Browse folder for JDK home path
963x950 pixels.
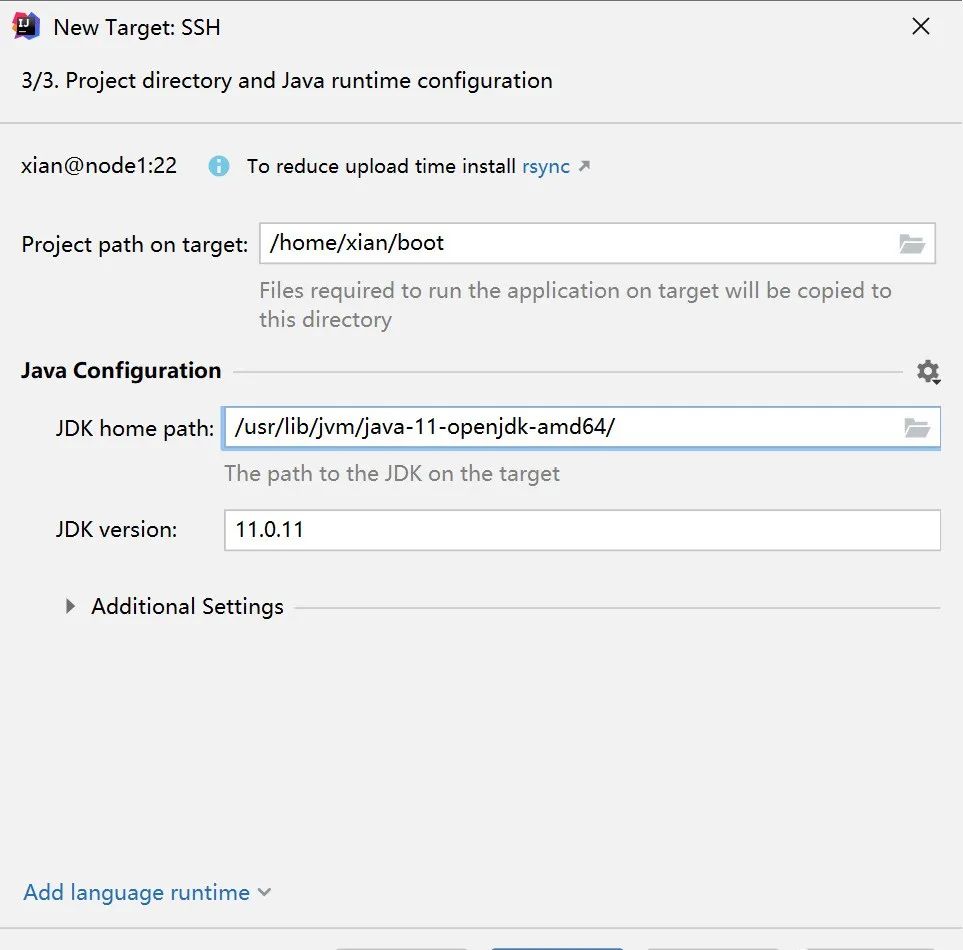tap(916, 427)
